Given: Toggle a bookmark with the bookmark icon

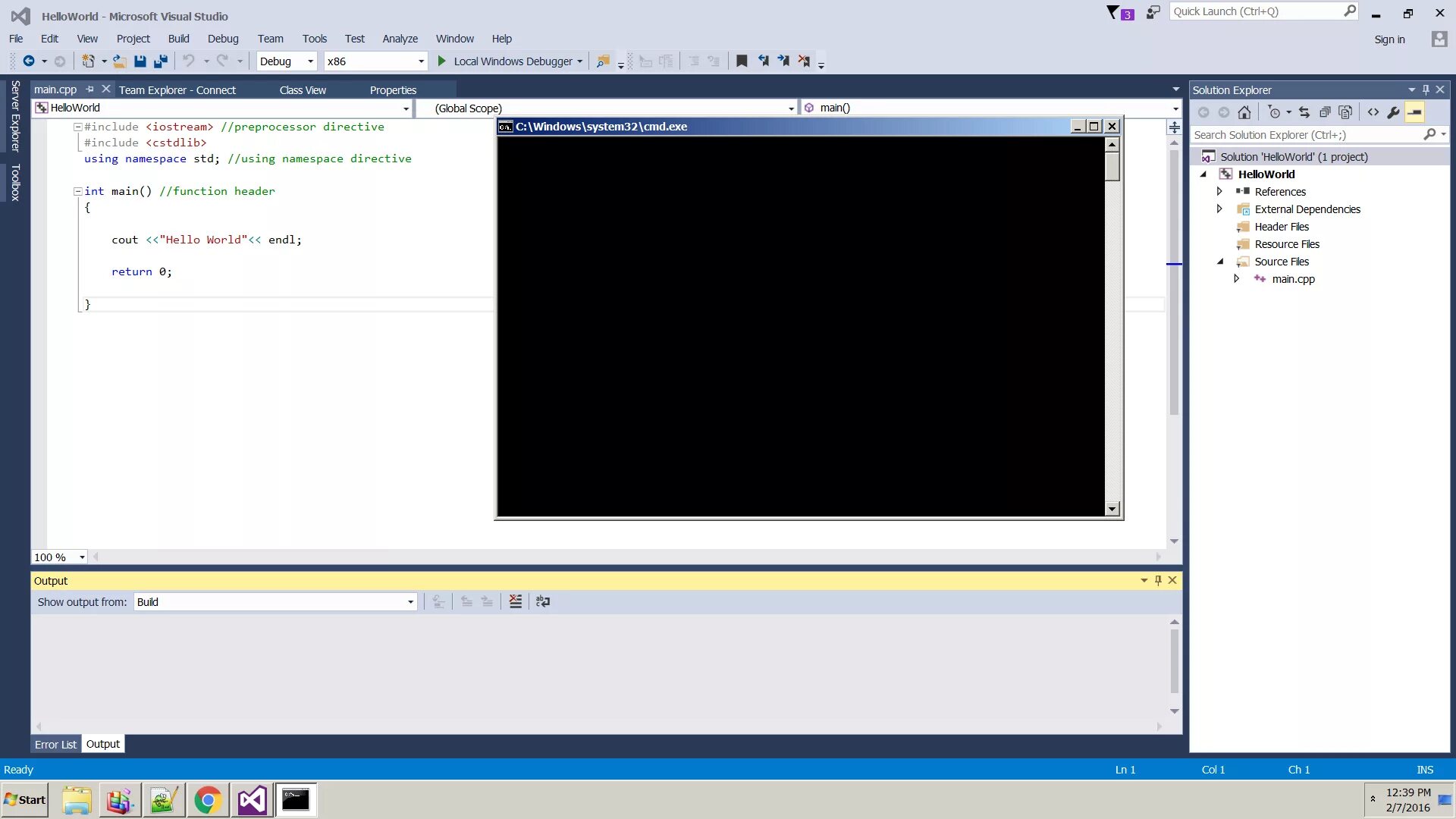Looking at the screenshot, I should (x=742, y=61).
